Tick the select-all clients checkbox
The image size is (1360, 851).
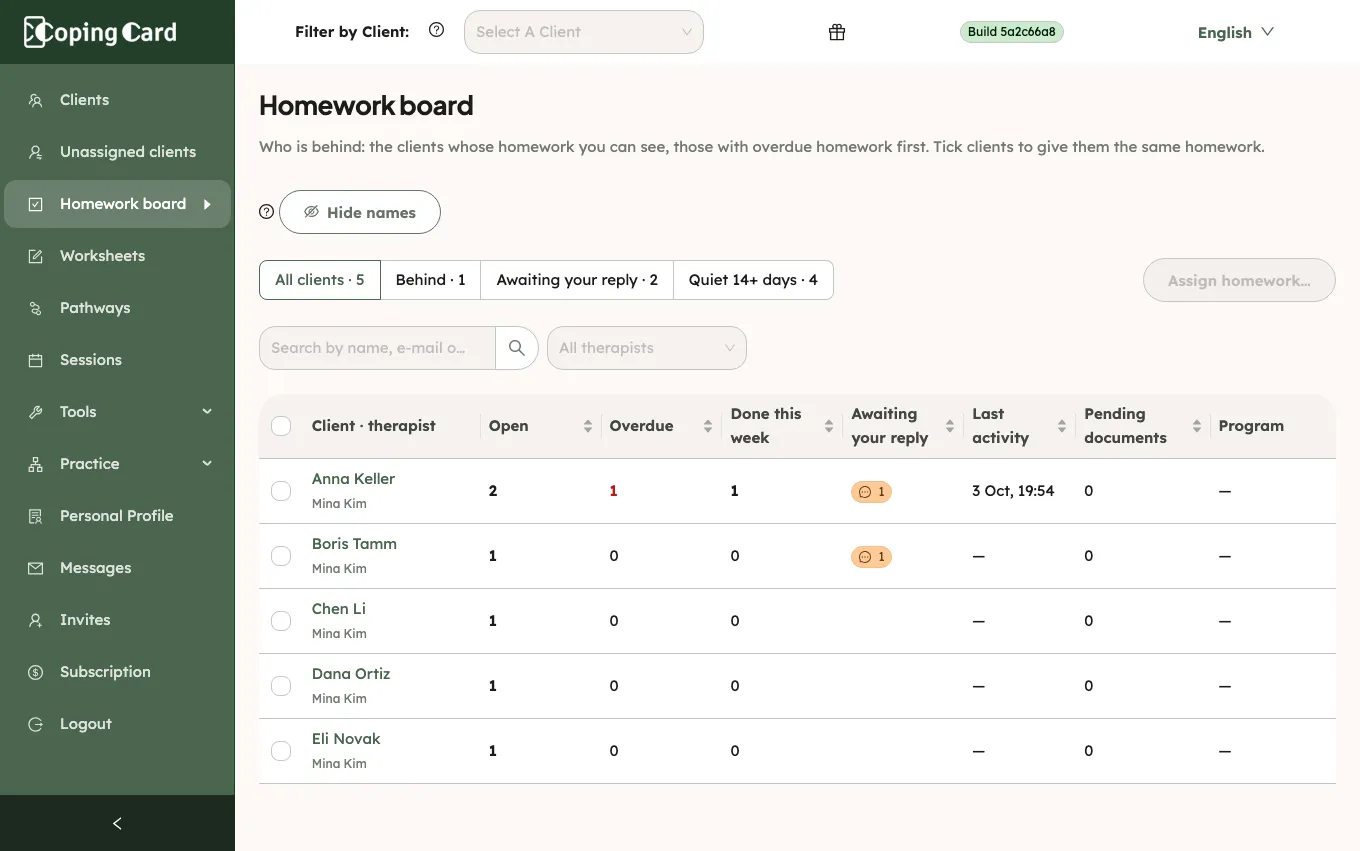click(281, 426)
